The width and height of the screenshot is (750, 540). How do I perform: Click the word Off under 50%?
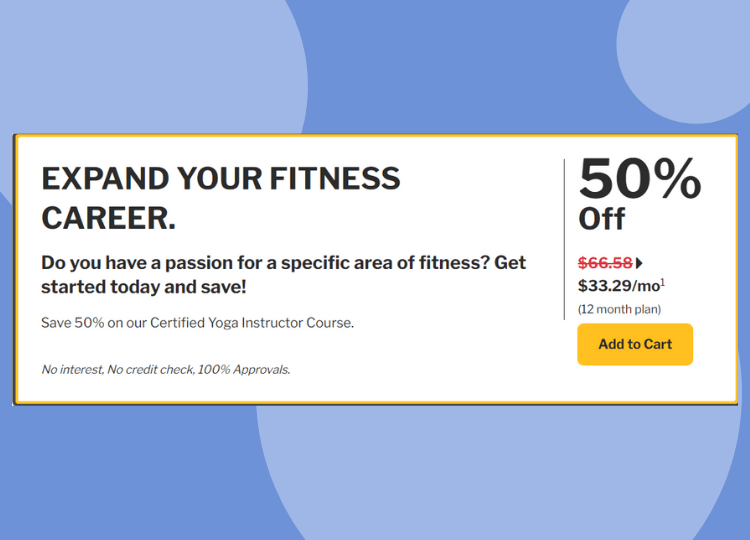[601, 219]
